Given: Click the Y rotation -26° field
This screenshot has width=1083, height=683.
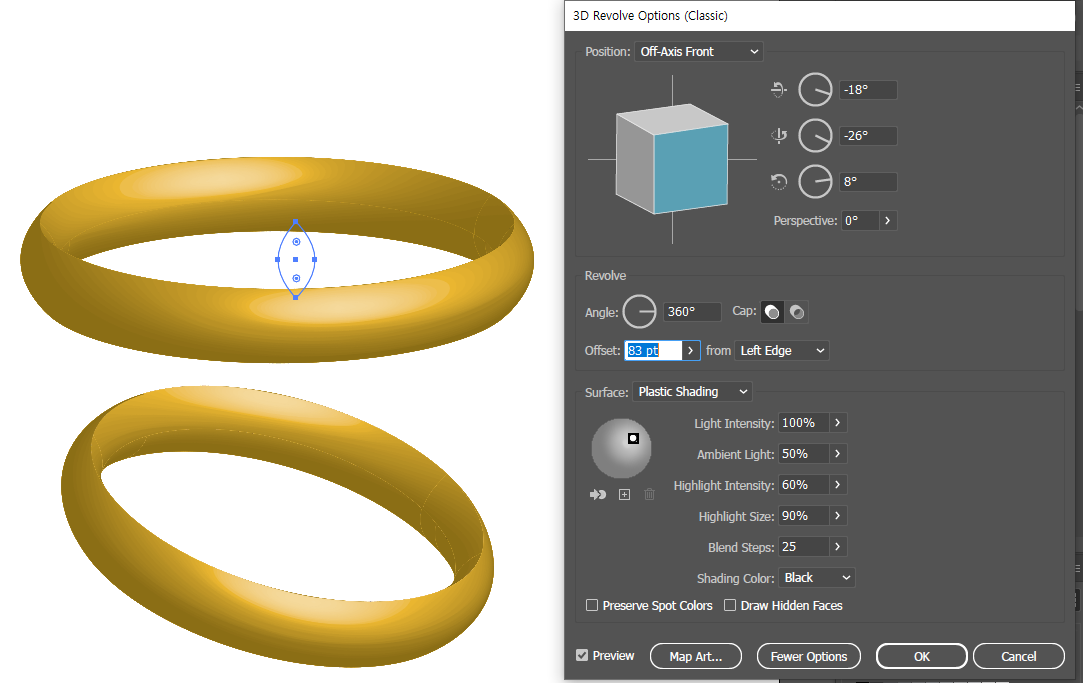Looking at the screenshot, I should [868, 136].
